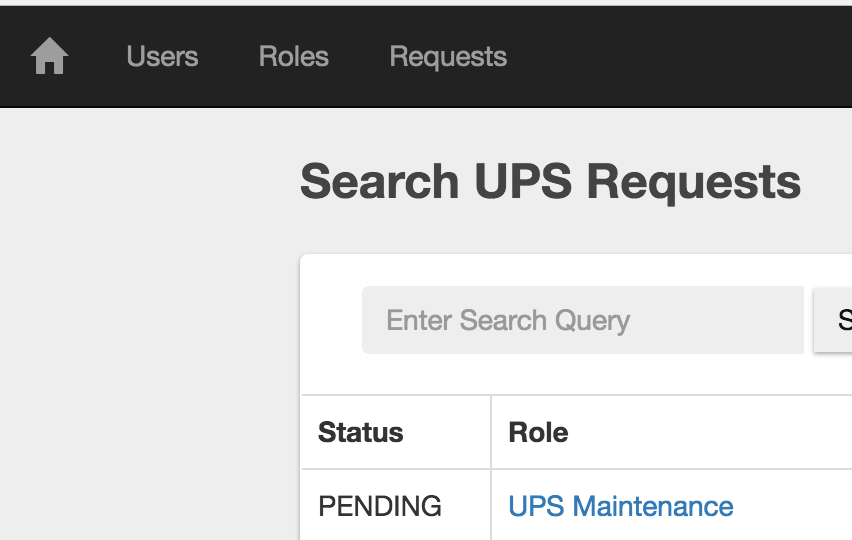This screenshot has width=852, height=540.
Task: Click the Search UPS Requests heading
Action: 550,182
